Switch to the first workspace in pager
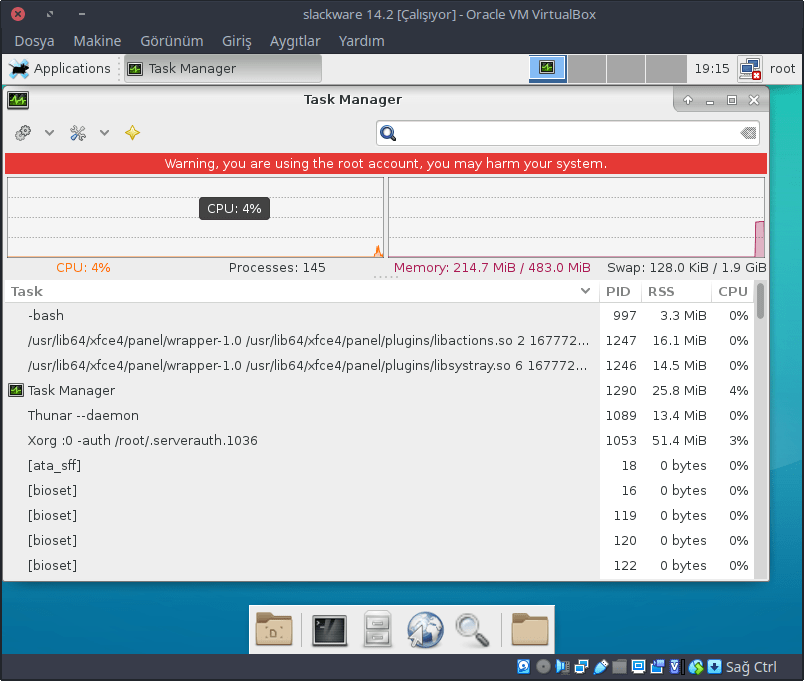 click(548, 69)
